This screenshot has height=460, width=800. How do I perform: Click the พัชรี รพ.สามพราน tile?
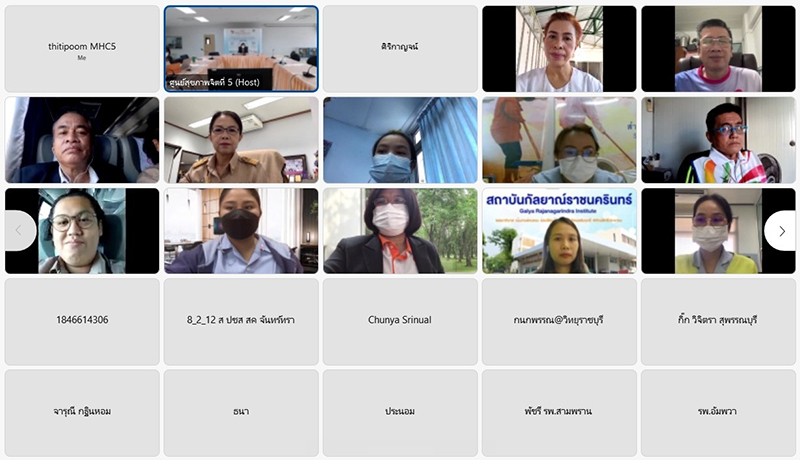click(x=559, y=413)
